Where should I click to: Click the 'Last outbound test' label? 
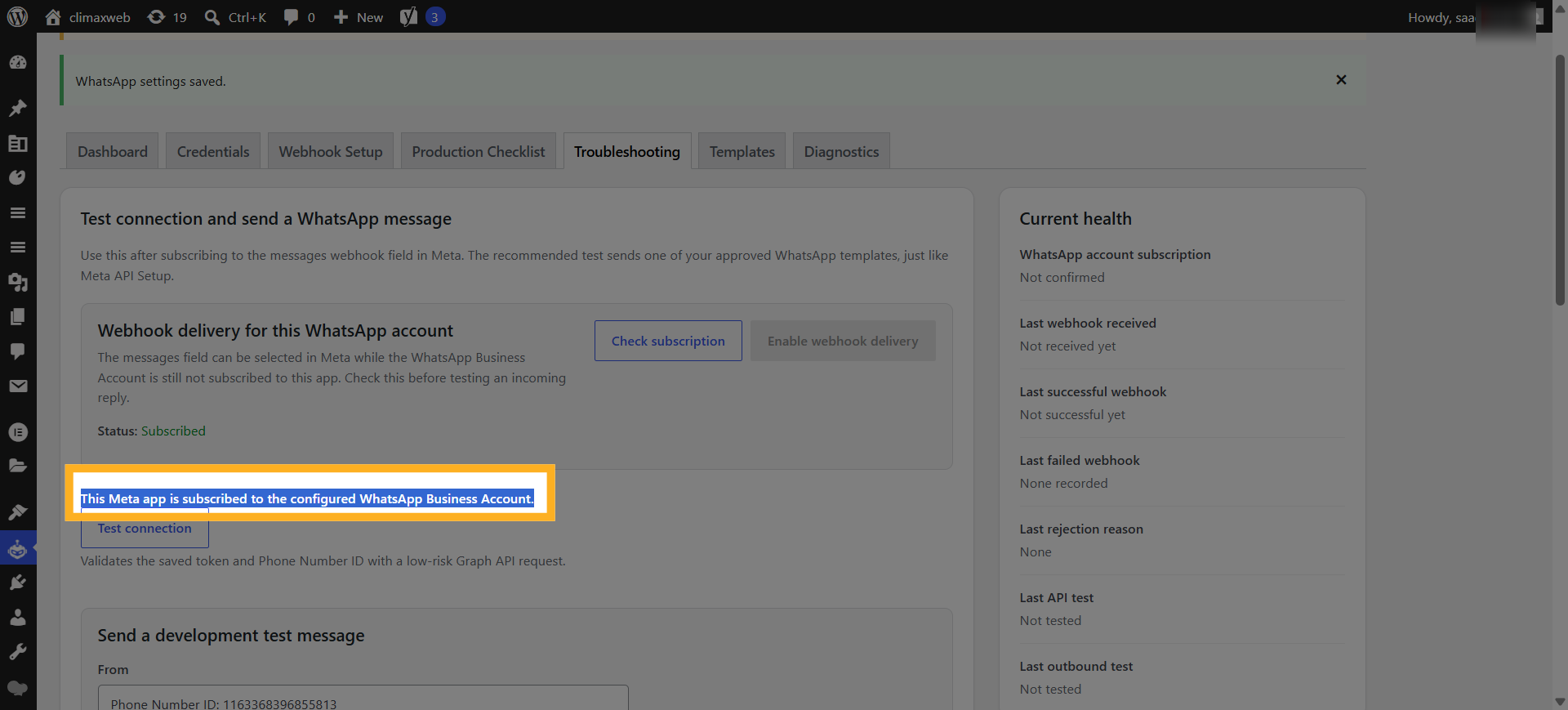point(1076,666)
